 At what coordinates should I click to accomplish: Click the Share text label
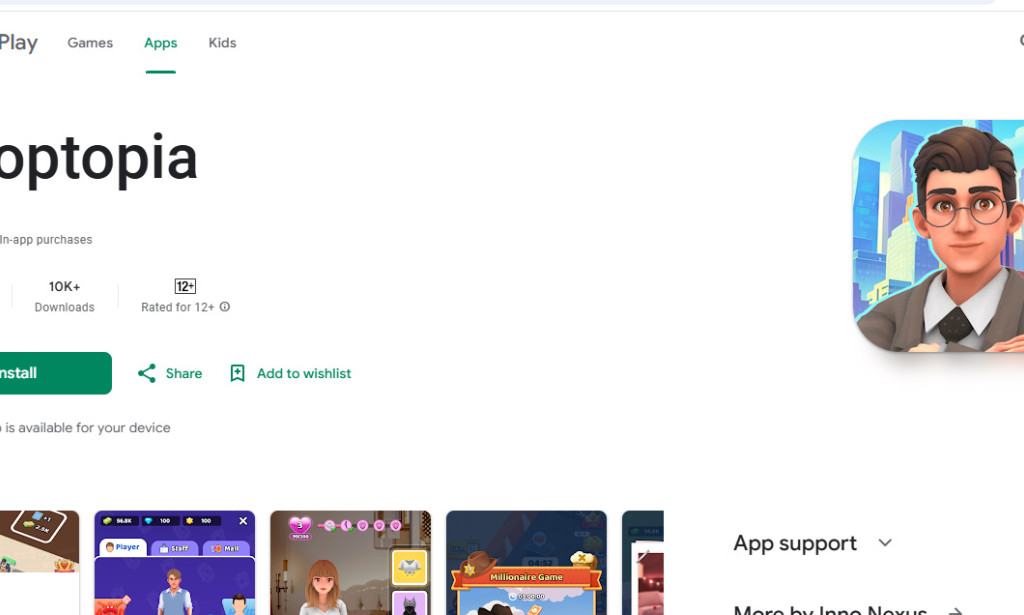tap(184, 373)
